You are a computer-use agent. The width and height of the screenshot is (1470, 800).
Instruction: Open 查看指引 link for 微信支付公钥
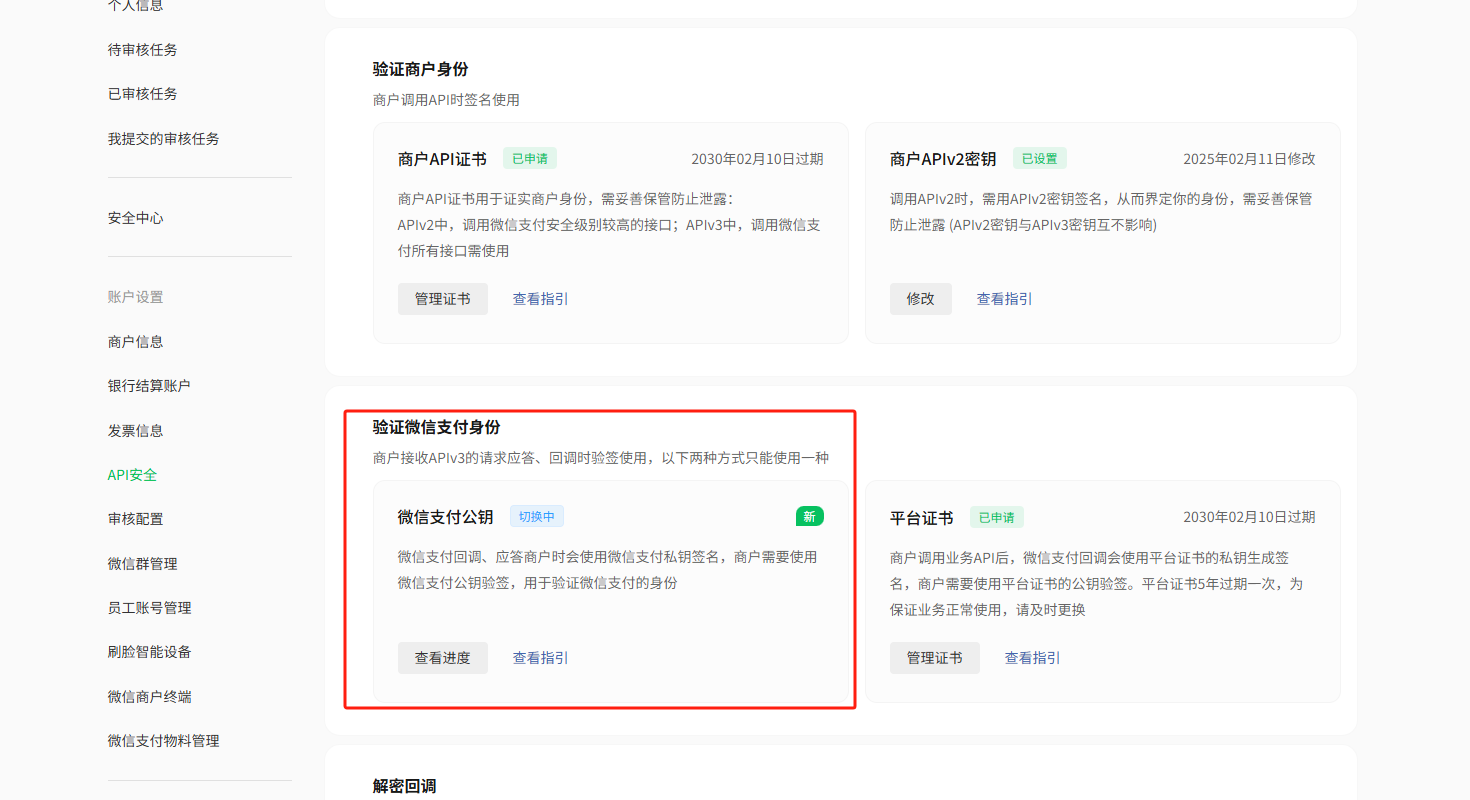(x=540, y=658)
